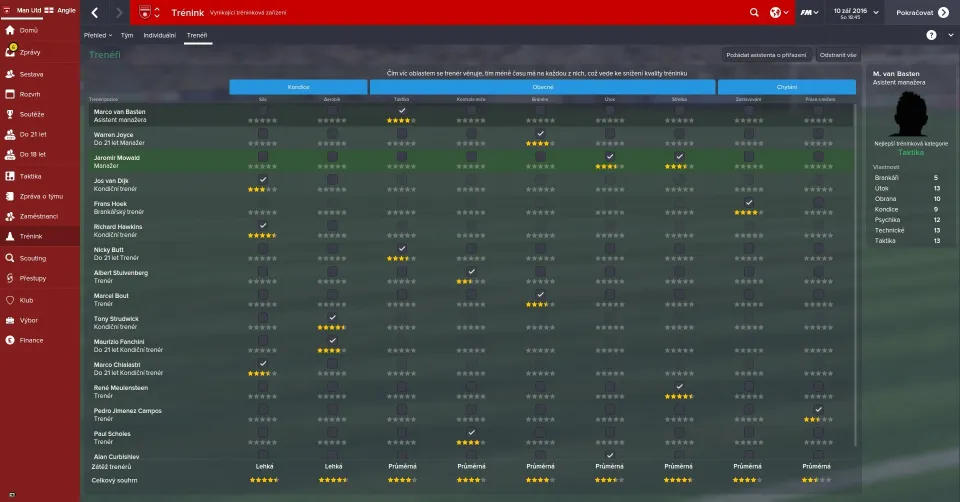
Task: Uncheck Síla checkbox for Jos van Dijk
Action: click(262, 179)
